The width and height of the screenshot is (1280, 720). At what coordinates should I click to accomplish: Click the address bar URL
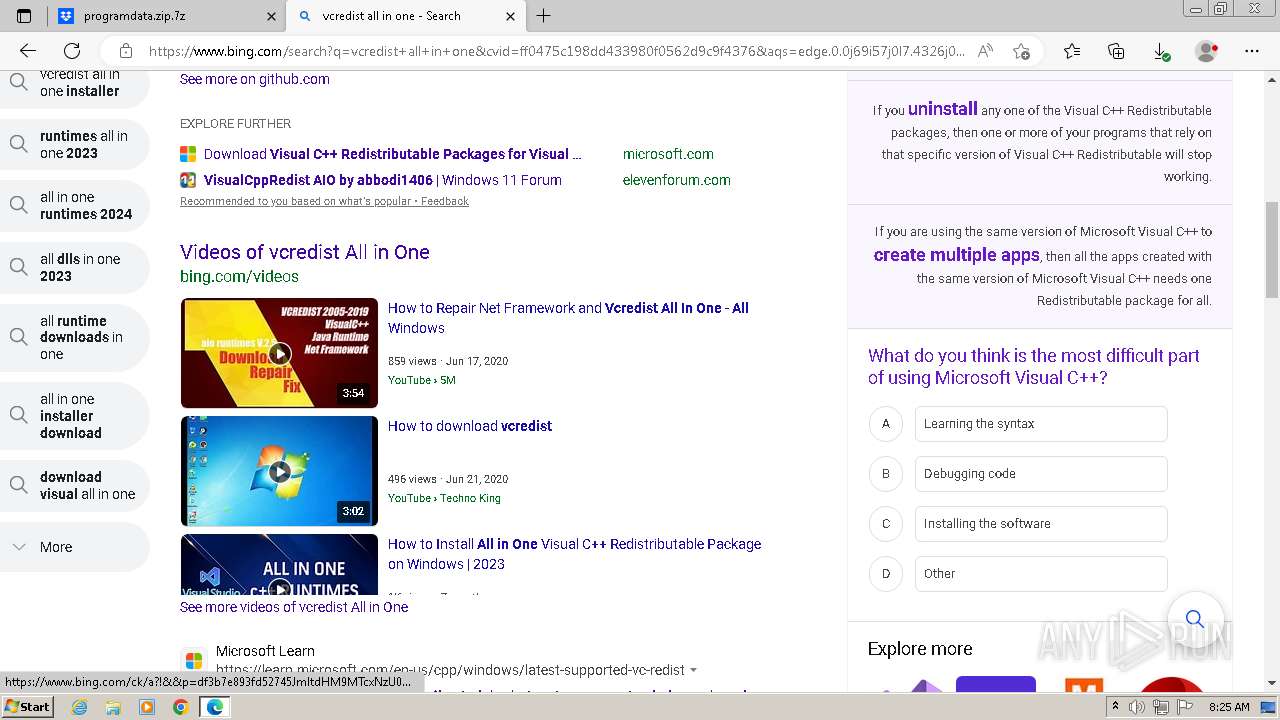coord(556,51)
